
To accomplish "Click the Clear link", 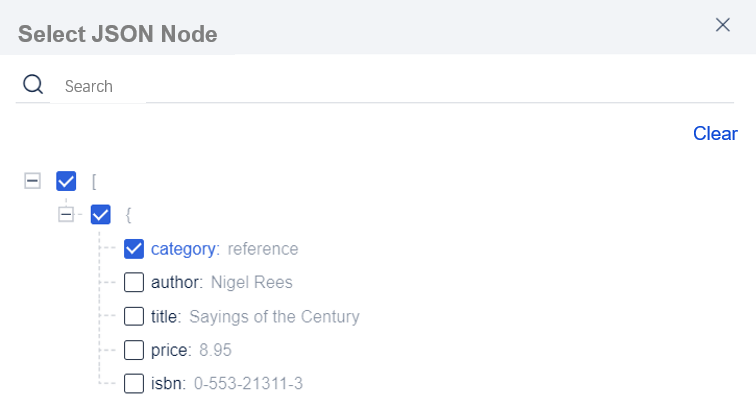I will (715, 134).
